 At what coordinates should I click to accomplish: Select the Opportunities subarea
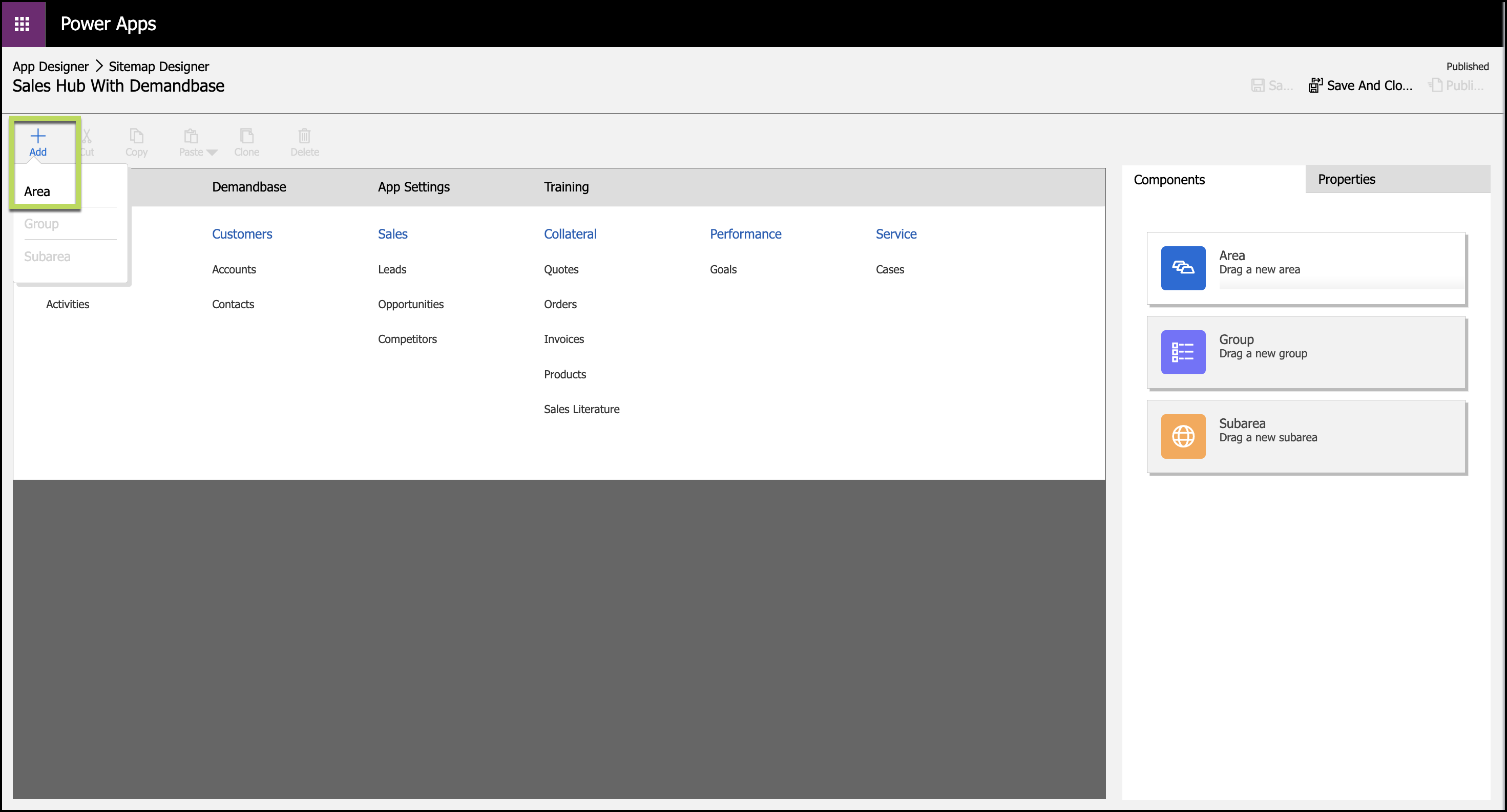pos(410,304)
